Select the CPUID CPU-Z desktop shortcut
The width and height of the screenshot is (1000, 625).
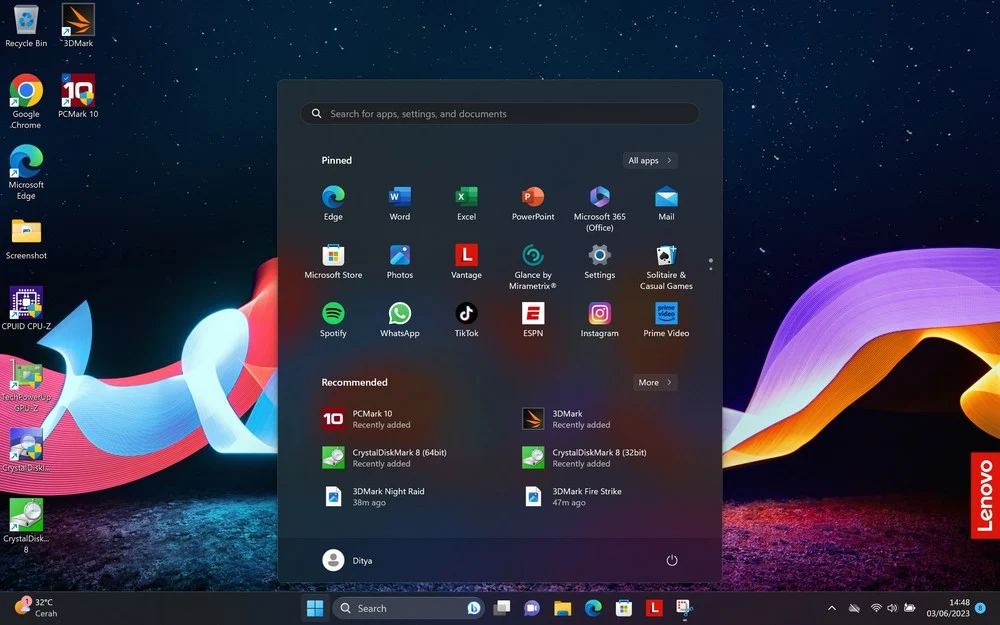click(x=26, y=309)
